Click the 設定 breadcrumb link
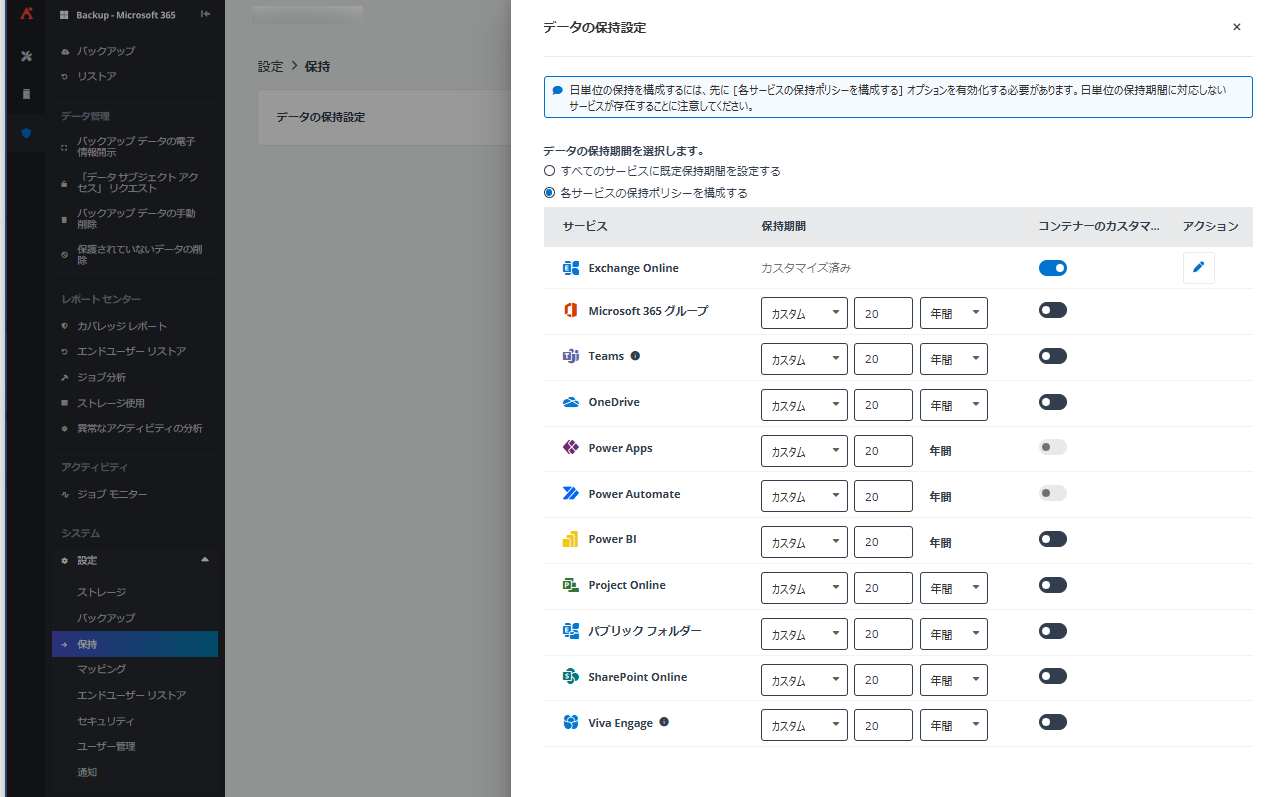The width and height of the screenshot is (1266, 797). (270, 67)
